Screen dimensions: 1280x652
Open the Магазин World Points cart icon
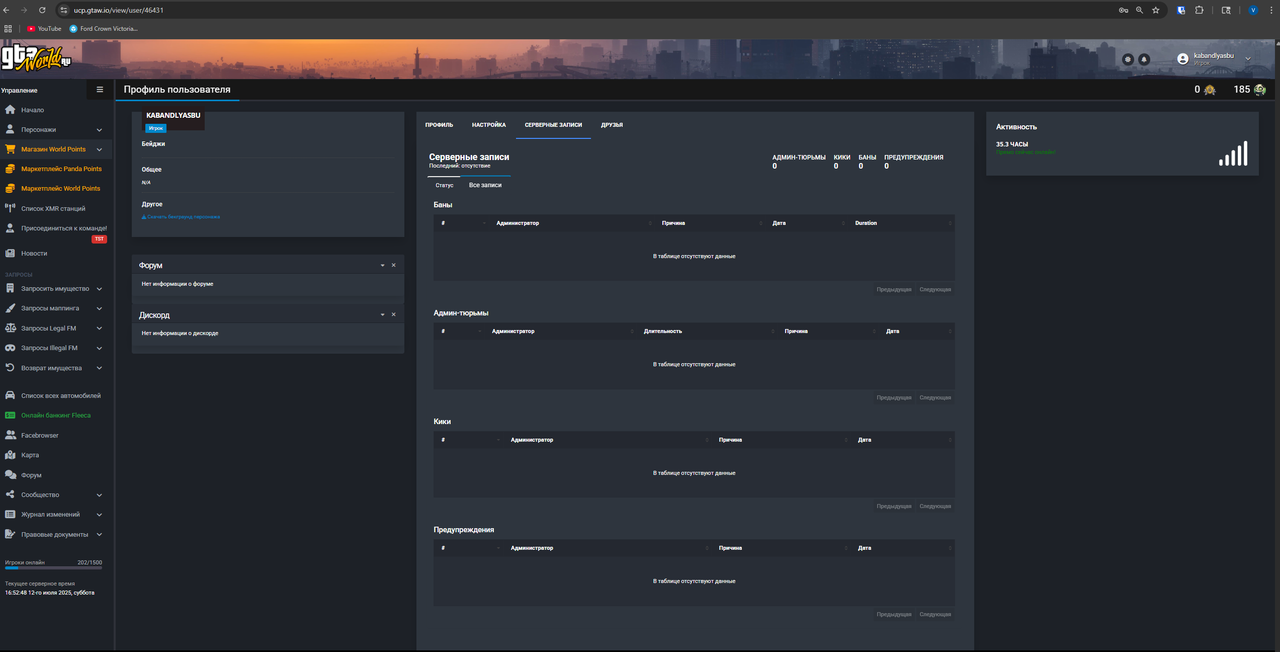10,149
